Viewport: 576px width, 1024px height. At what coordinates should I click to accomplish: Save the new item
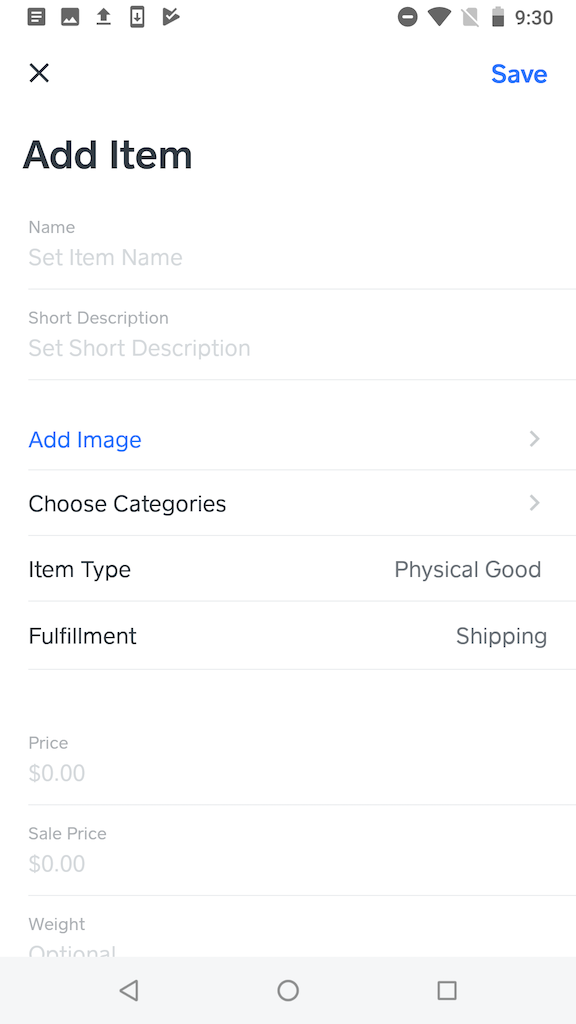pos(519,73)
